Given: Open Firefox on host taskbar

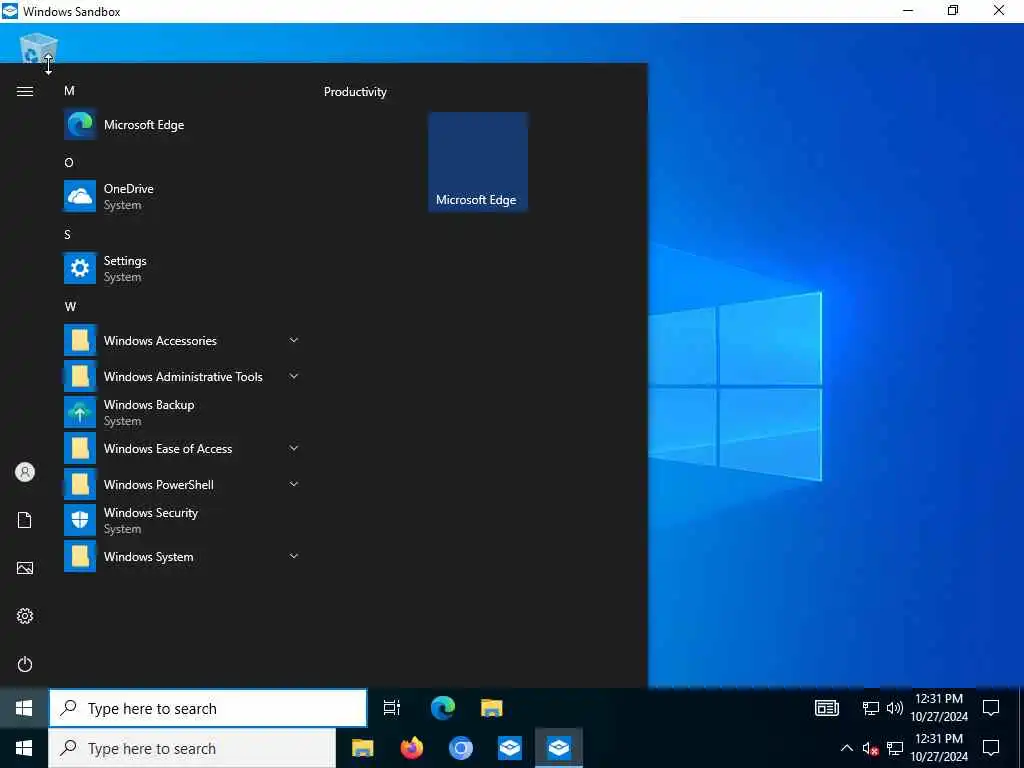Looking at the screenshot, I should point(412,748).
